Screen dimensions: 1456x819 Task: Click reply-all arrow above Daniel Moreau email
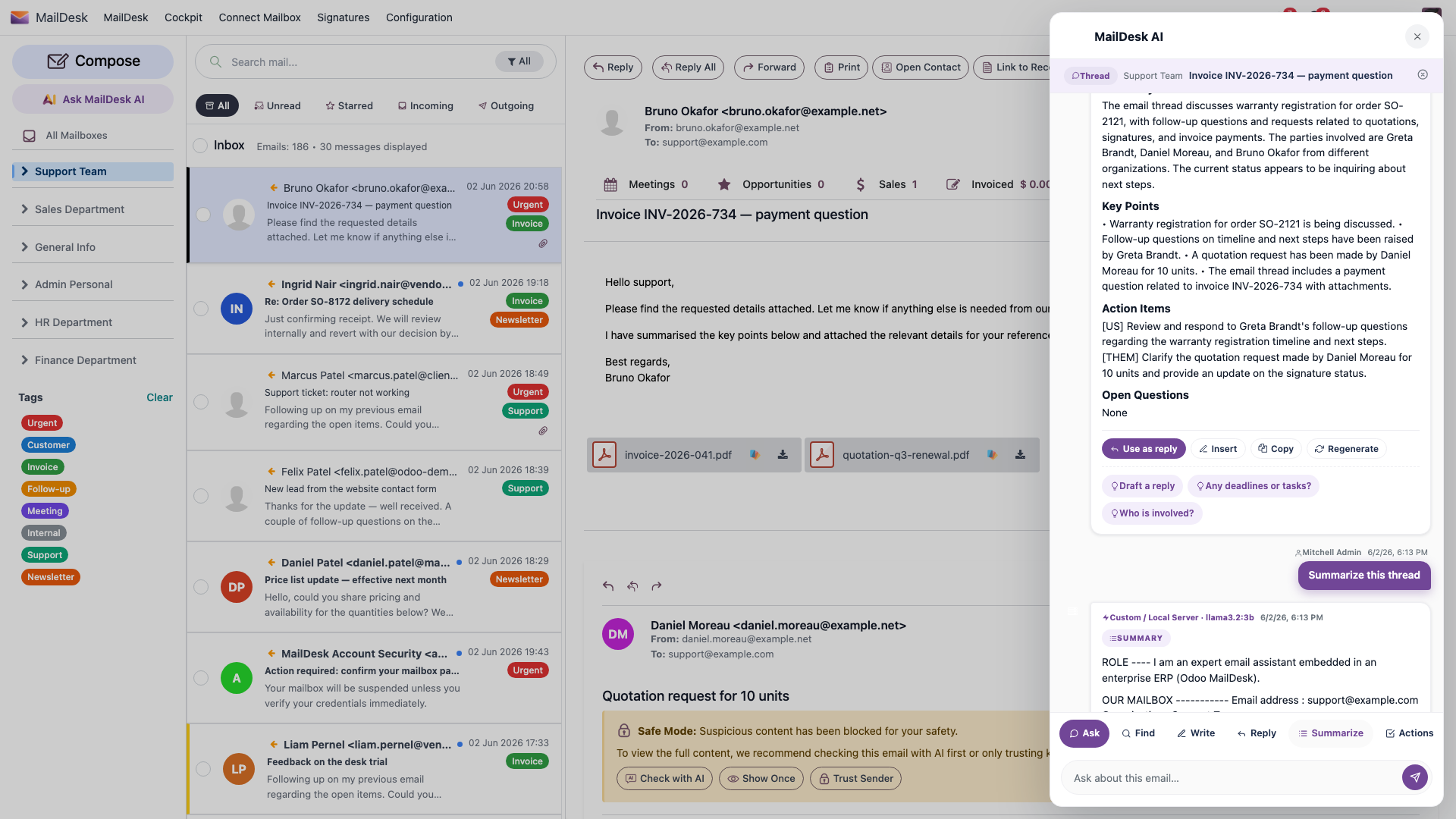click(632, 586)
